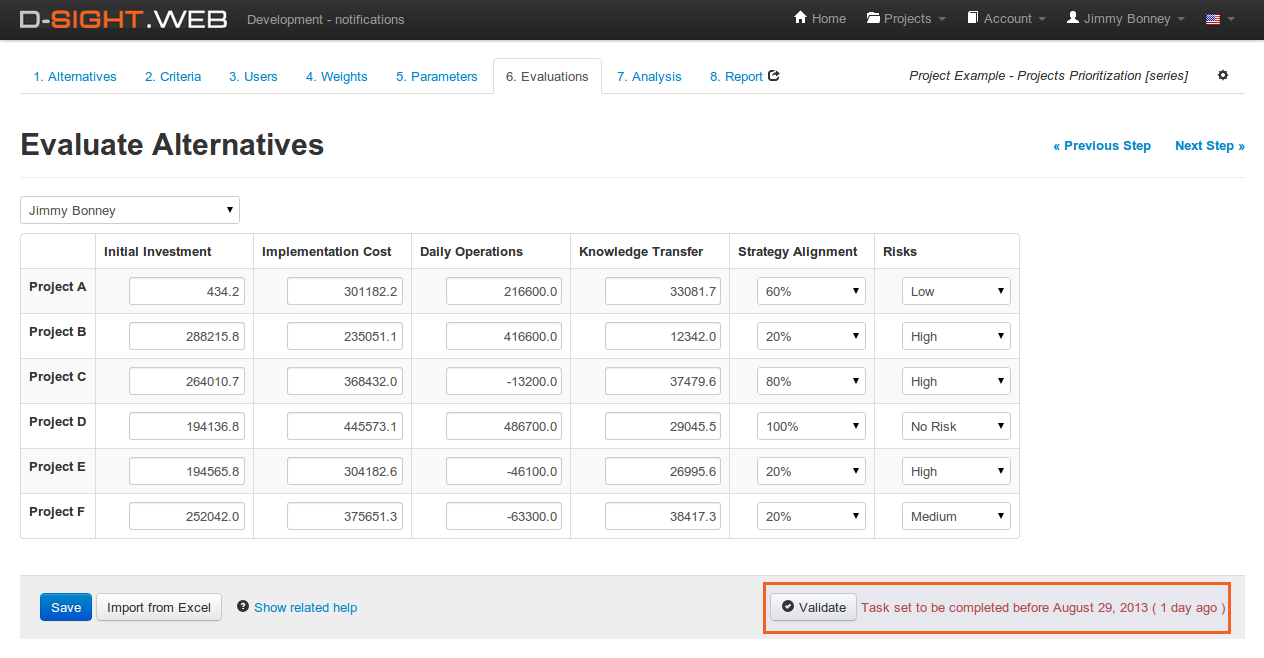Go to Next Step link
Image resolution: width=1264 pixels, height=658 pixels.
pyautogui.click(x=1209, y=146)
